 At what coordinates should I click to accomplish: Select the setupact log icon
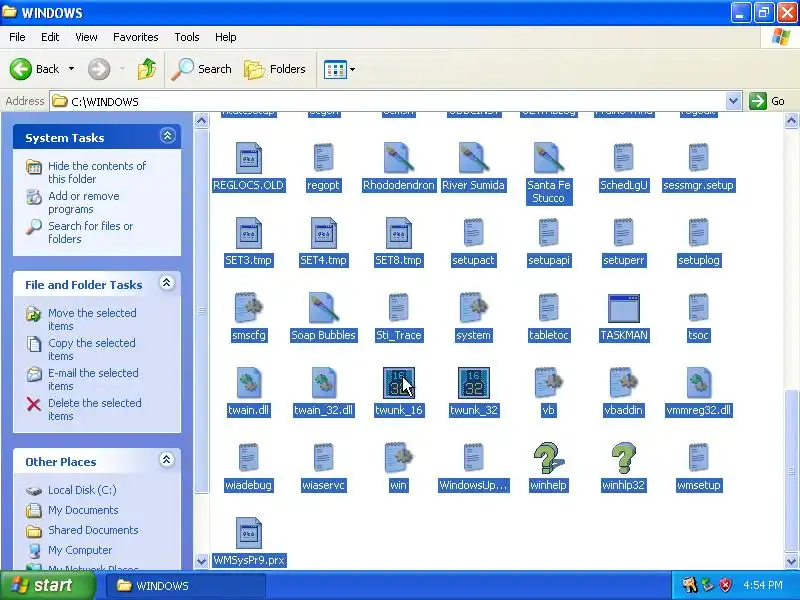[x=473, y=233]
